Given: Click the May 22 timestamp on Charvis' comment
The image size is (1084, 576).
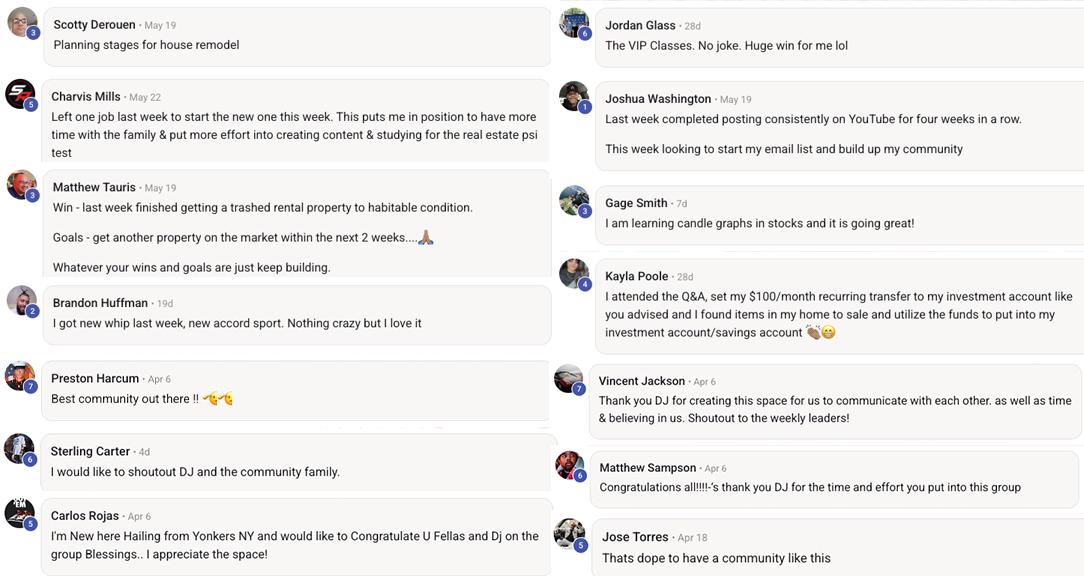Looking at the screenshot, I should (145, 97).
